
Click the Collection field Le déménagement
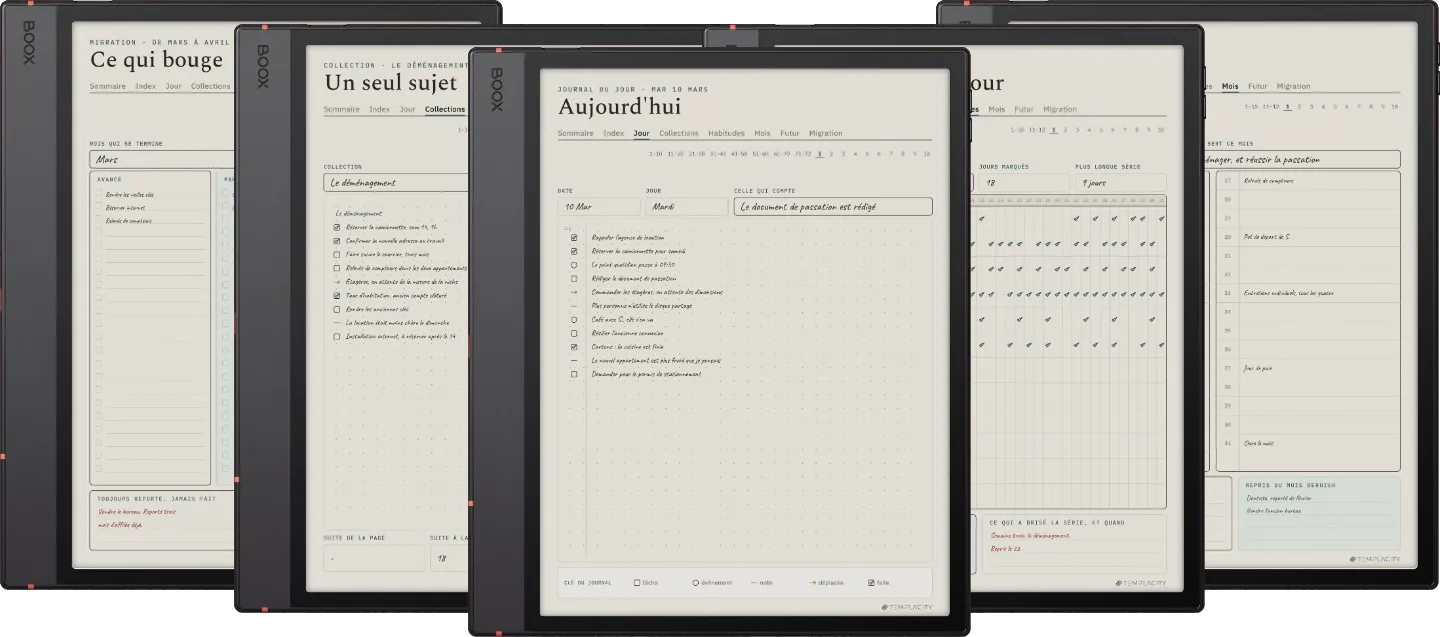tap(396, 183)
